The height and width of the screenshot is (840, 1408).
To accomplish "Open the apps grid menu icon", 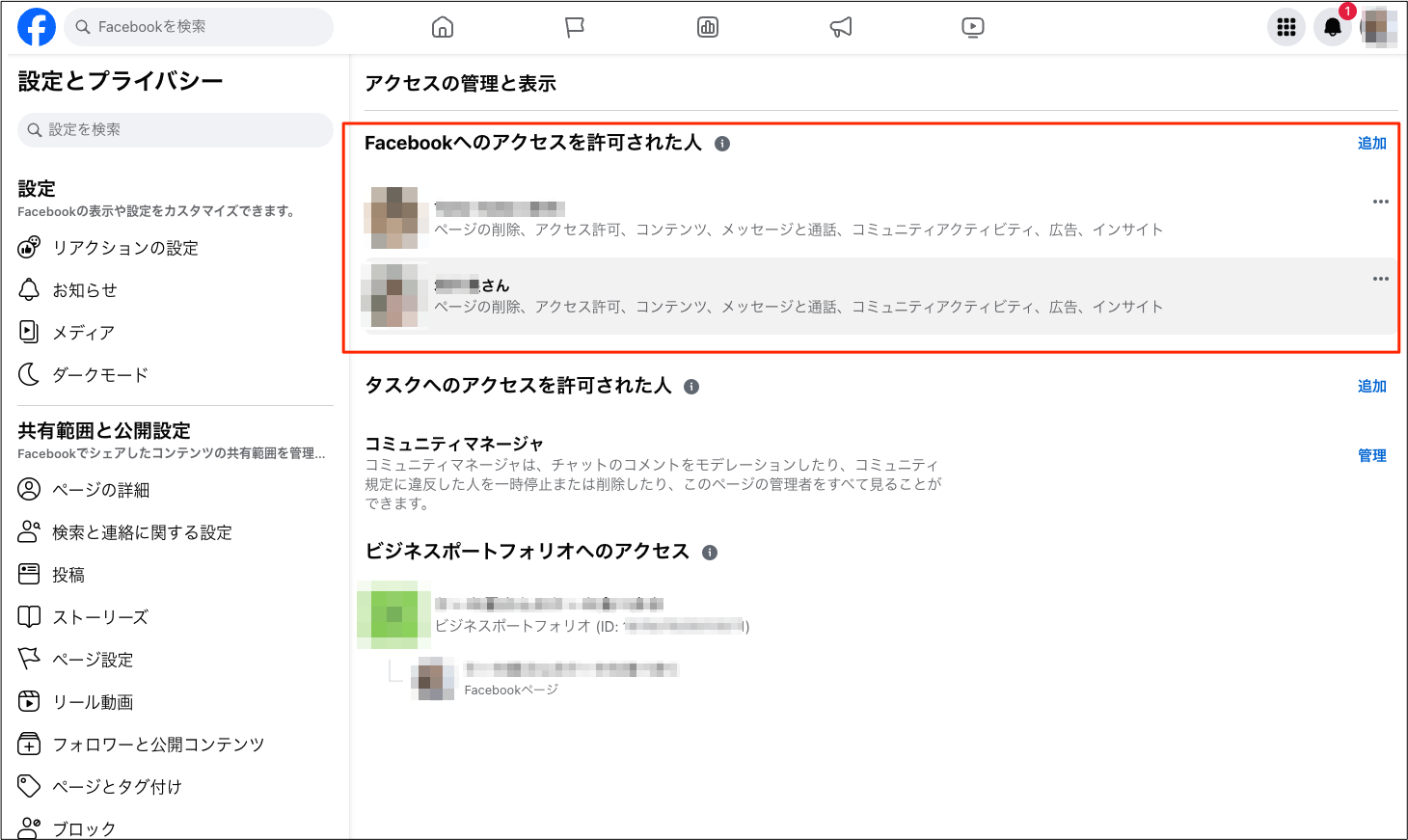I will 1286,27.
